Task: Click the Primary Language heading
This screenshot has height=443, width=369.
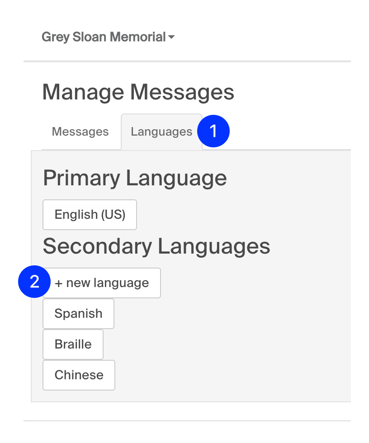Action: (x=135, y=178)
